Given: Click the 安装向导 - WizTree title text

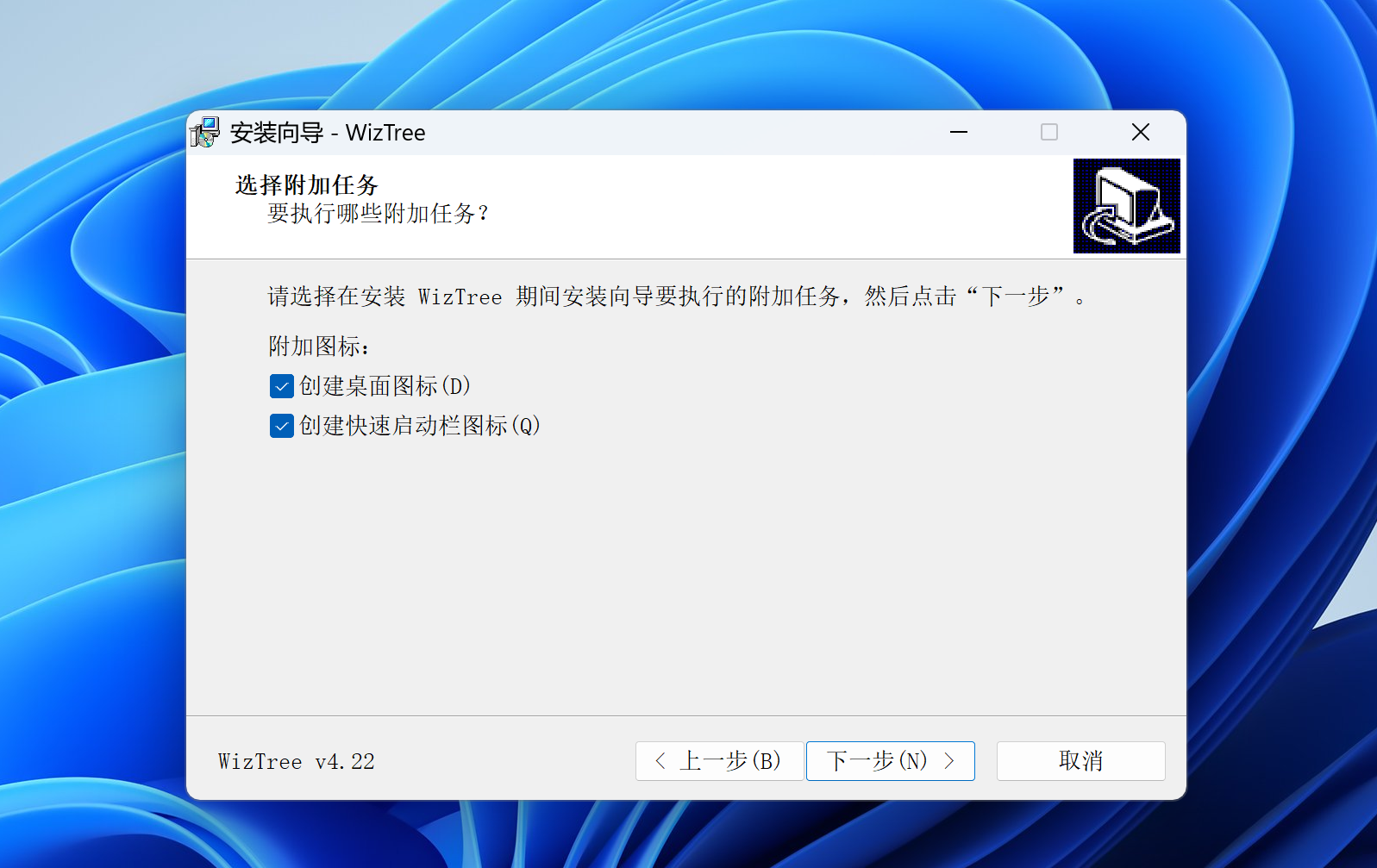Looking at the screenshot, I should tap(328, 133).
